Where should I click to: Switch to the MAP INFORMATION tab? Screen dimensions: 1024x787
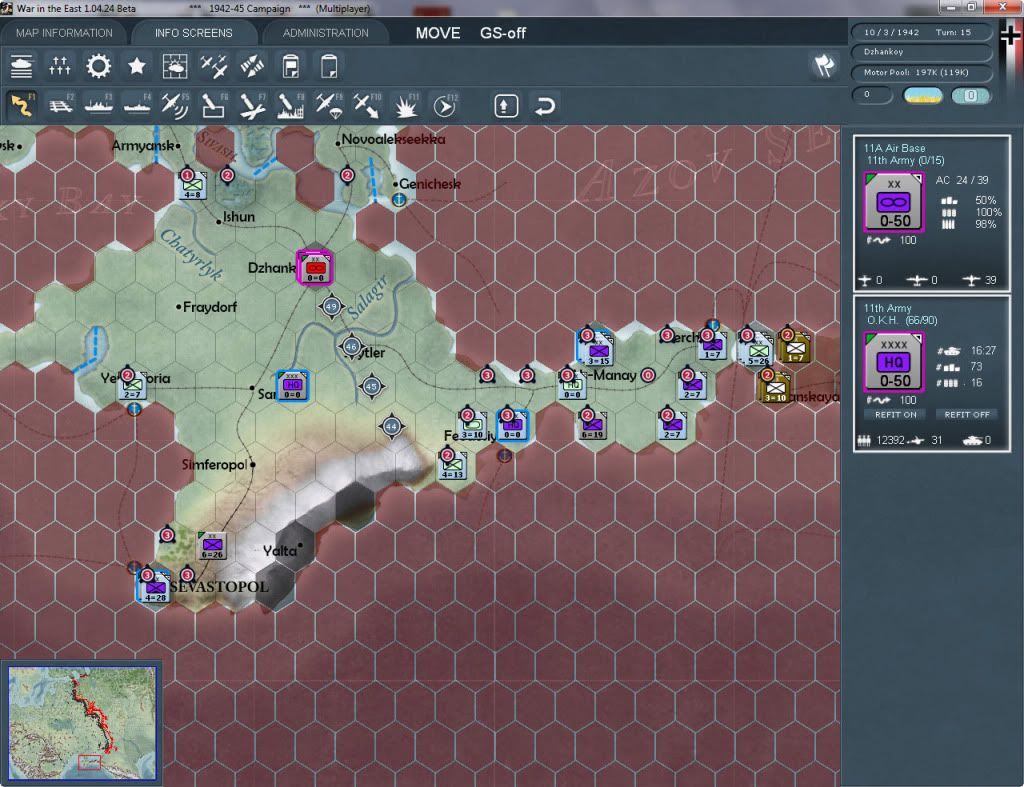(64, 33)
